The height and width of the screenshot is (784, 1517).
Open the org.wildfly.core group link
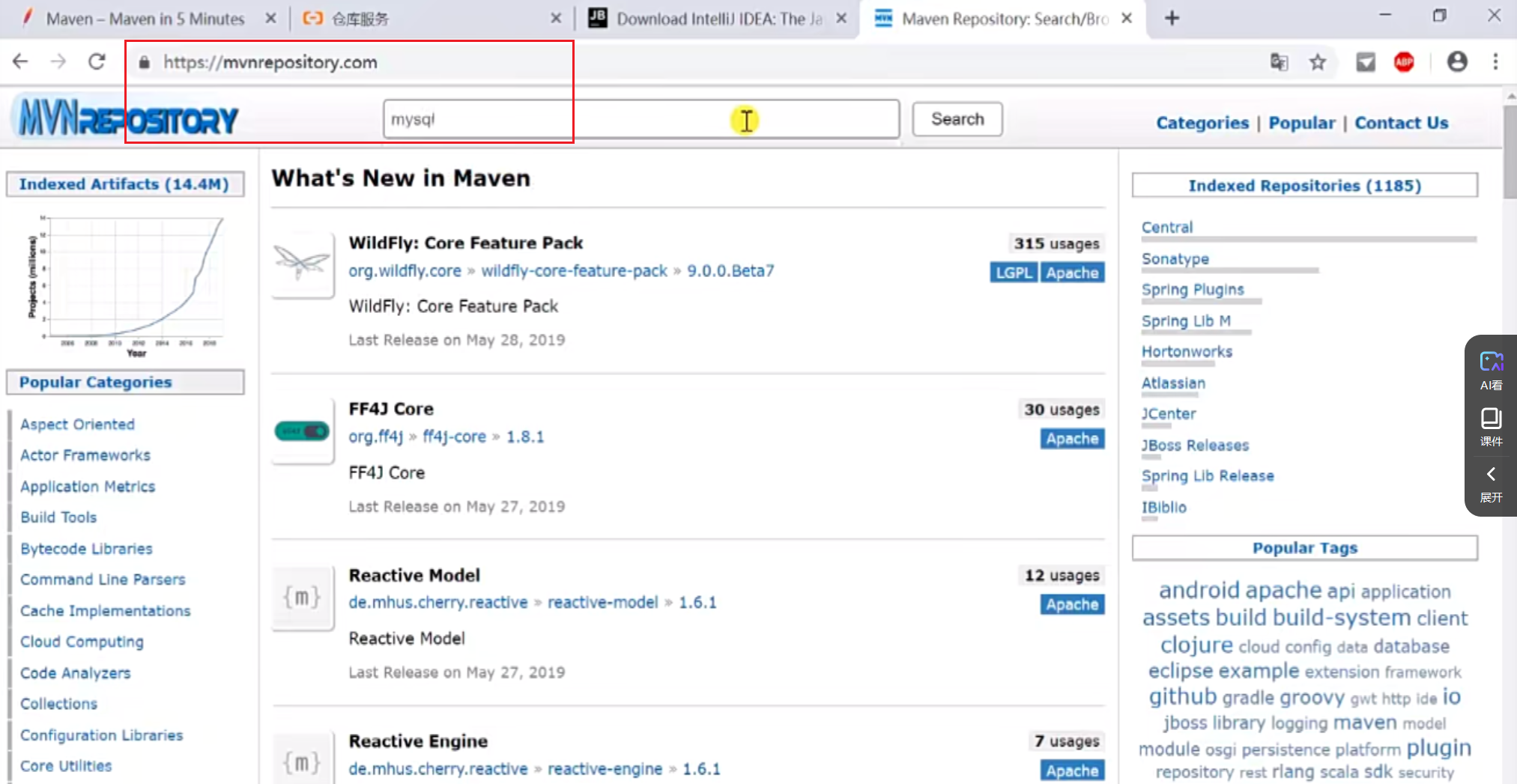[x=405, y=270]
